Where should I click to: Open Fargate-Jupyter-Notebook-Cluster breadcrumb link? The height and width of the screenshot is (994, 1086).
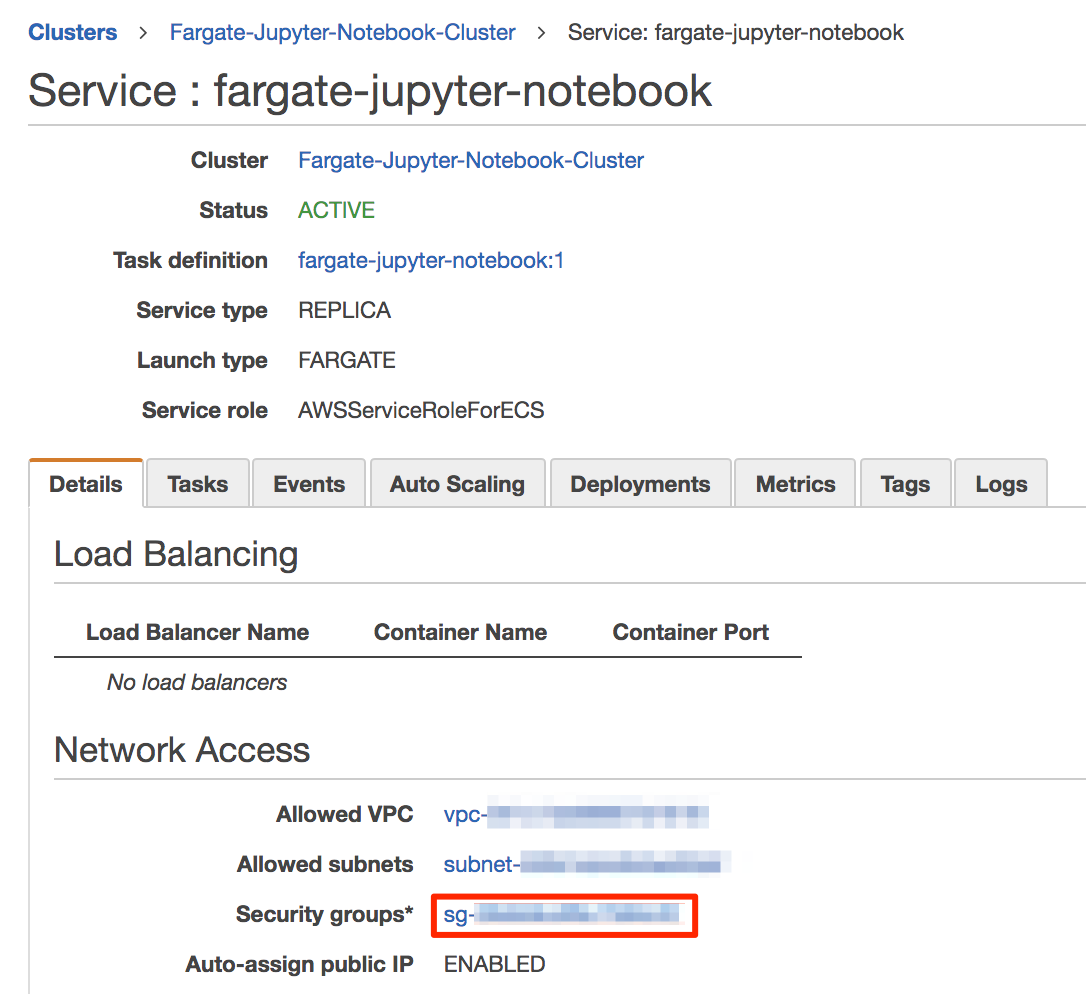343,33
